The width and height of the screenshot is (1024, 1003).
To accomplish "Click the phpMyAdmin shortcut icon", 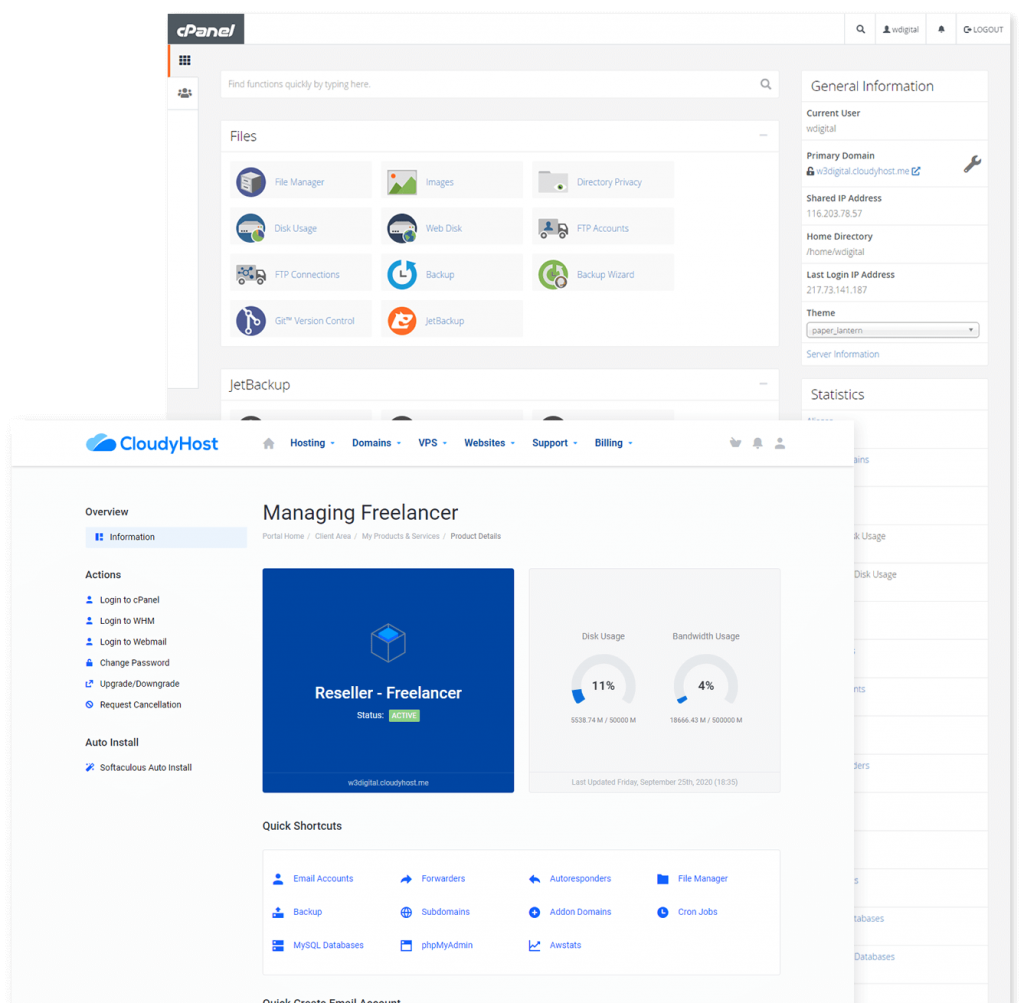I will pos(406,946).
